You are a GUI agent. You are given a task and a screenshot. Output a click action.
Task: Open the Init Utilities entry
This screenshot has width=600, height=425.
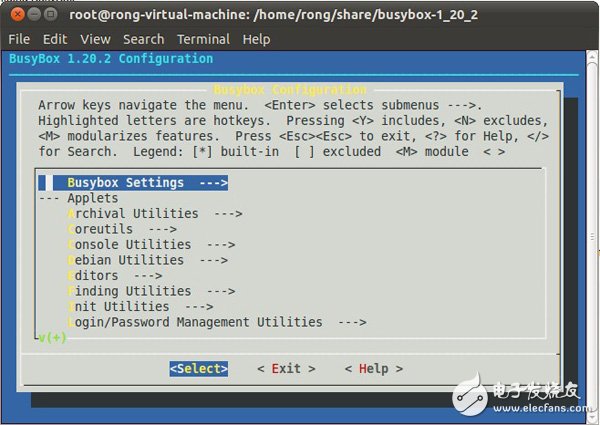click(139, 307)
